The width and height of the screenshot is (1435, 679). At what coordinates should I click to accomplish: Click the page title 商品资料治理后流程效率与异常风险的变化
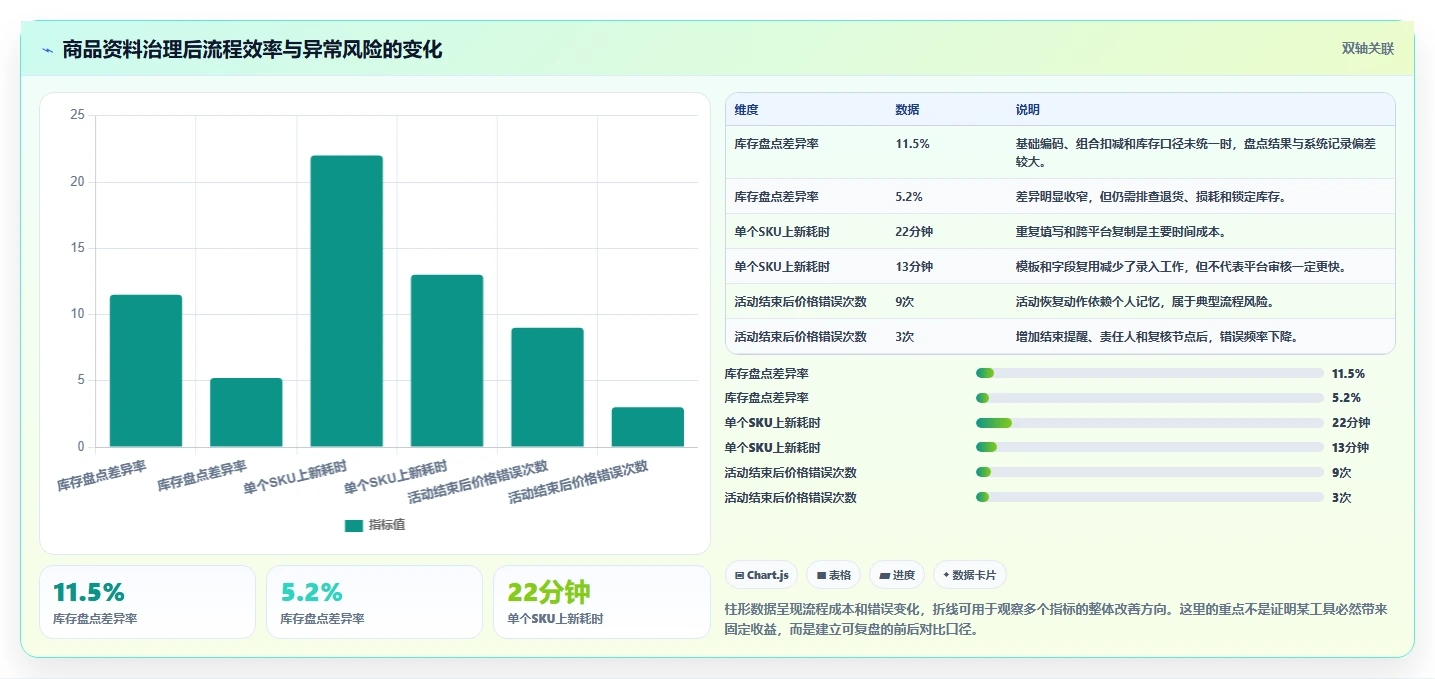pos(252,50)
